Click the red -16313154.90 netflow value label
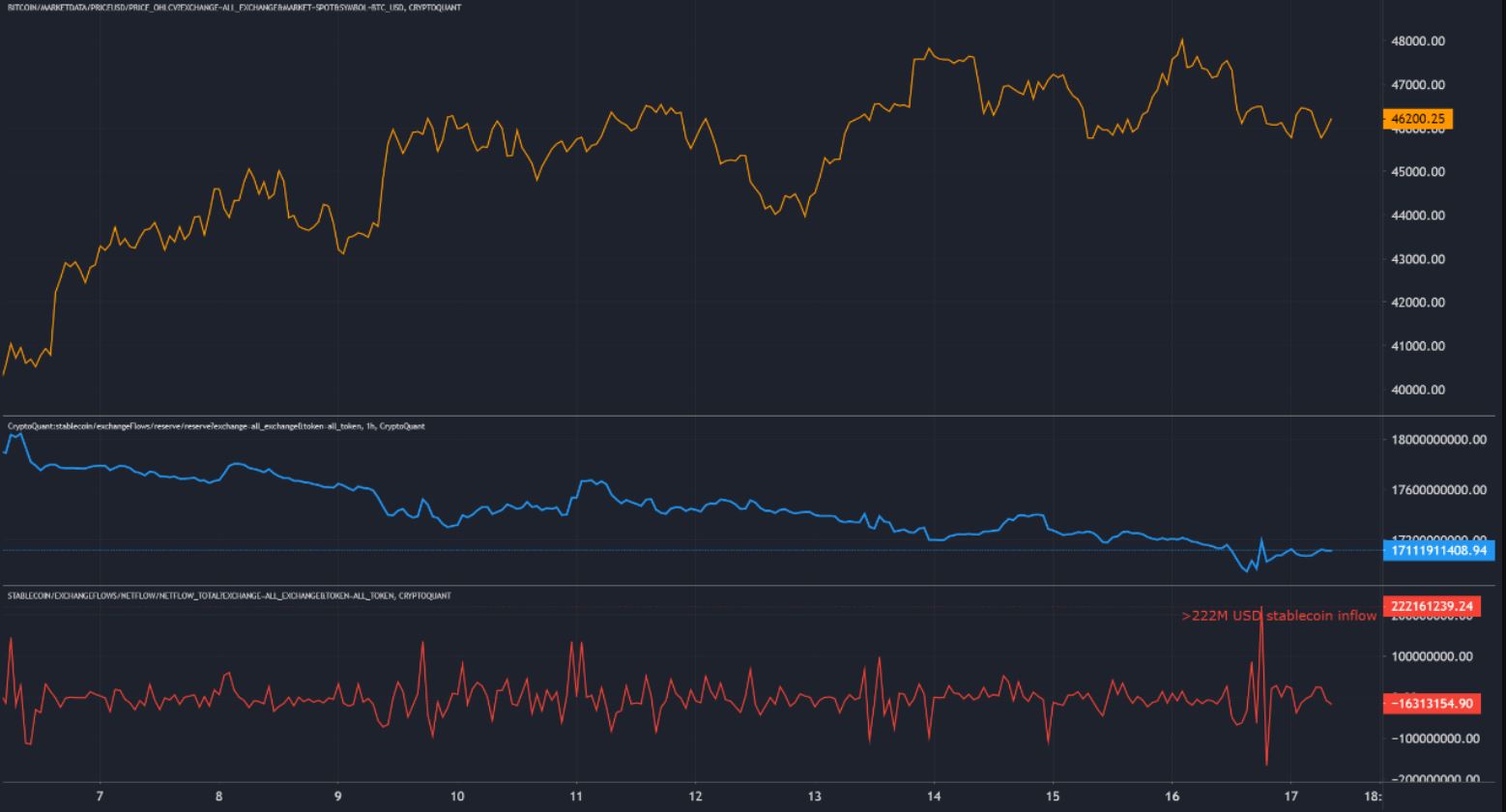1506x812 pixels. 1432,704
